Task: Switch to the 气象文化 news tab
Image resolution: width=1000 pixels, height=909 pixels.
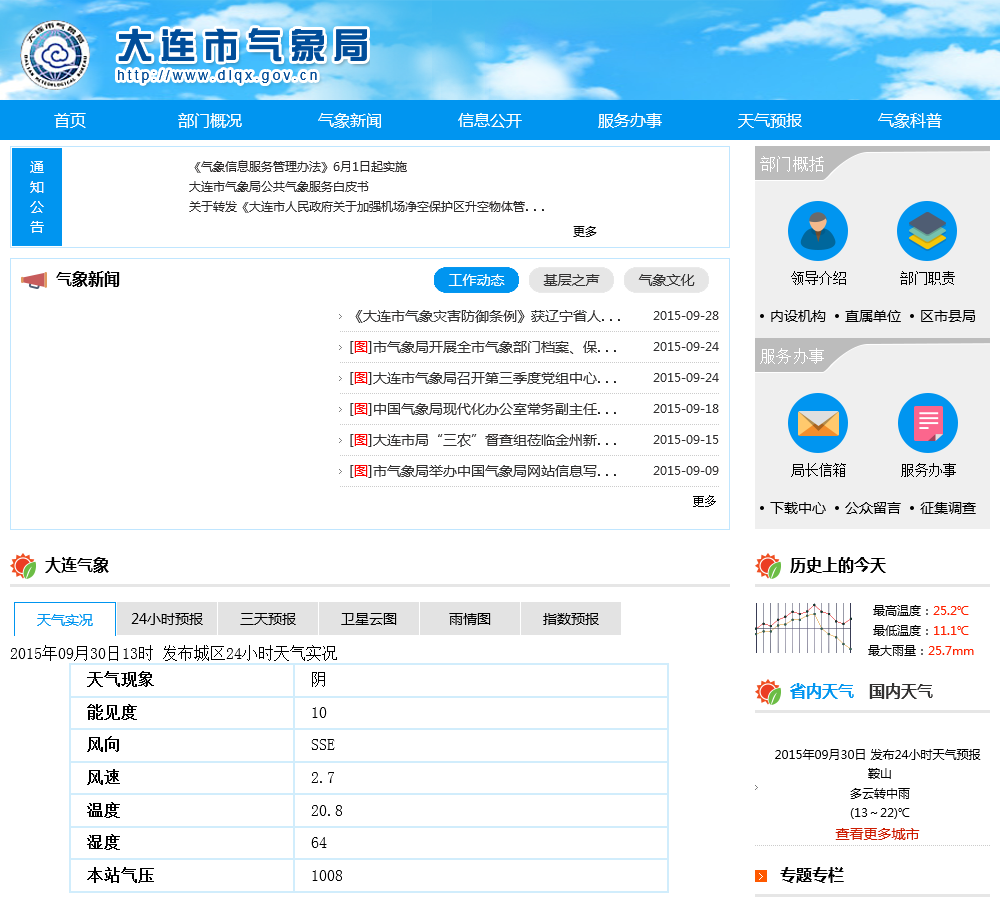Action: [x=665, y=280]
